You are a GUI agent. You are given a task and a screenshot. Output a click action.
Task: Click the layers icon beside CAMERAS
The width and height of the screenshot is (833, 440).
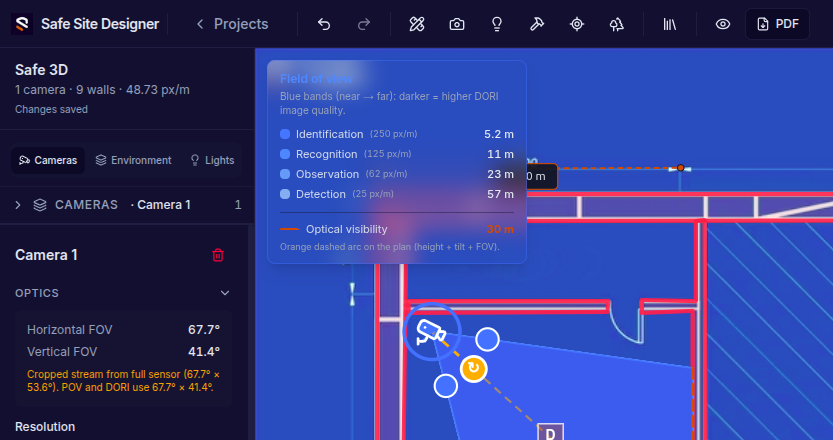[40, 205]
